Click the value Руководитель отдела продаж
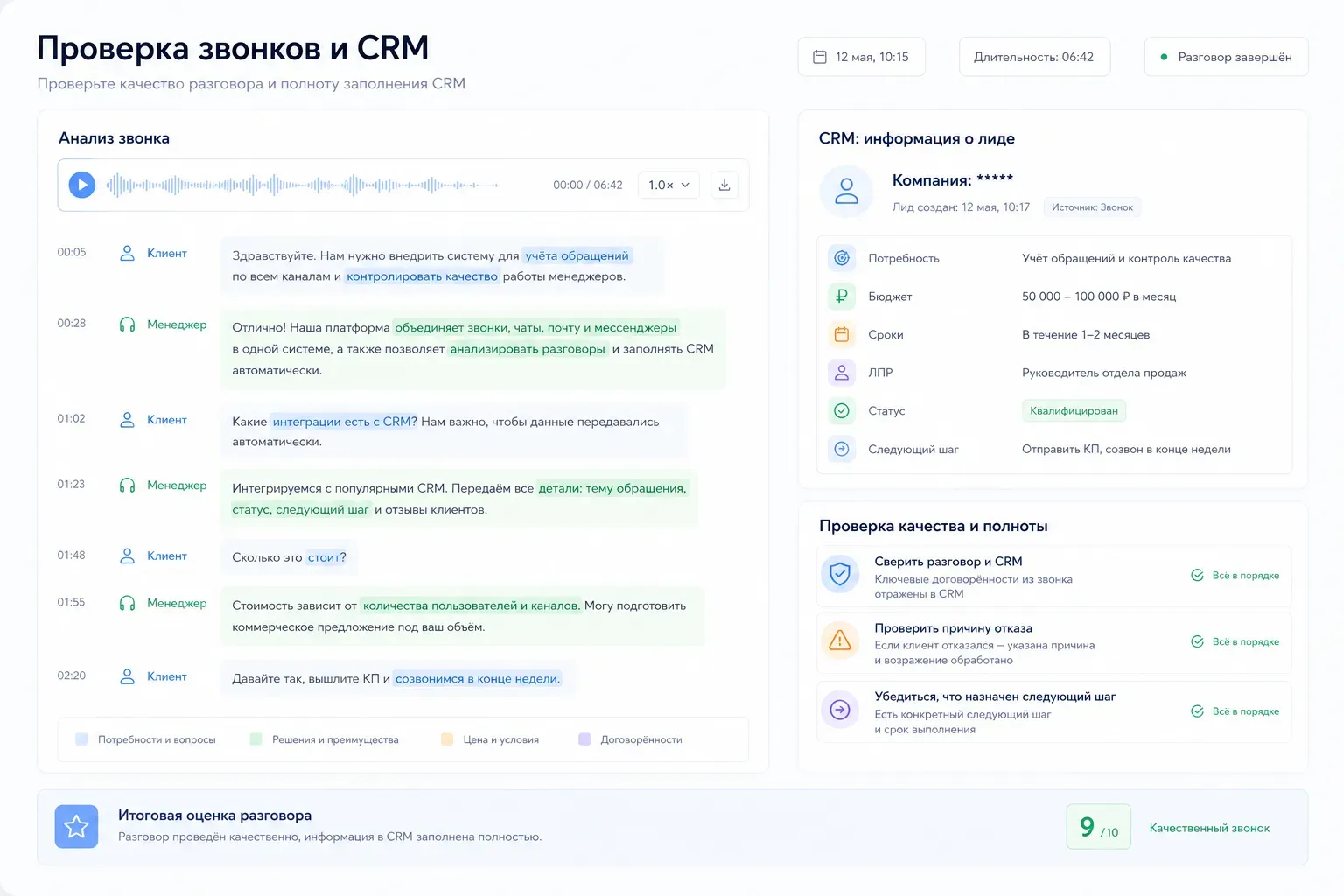 [1104, 373]
